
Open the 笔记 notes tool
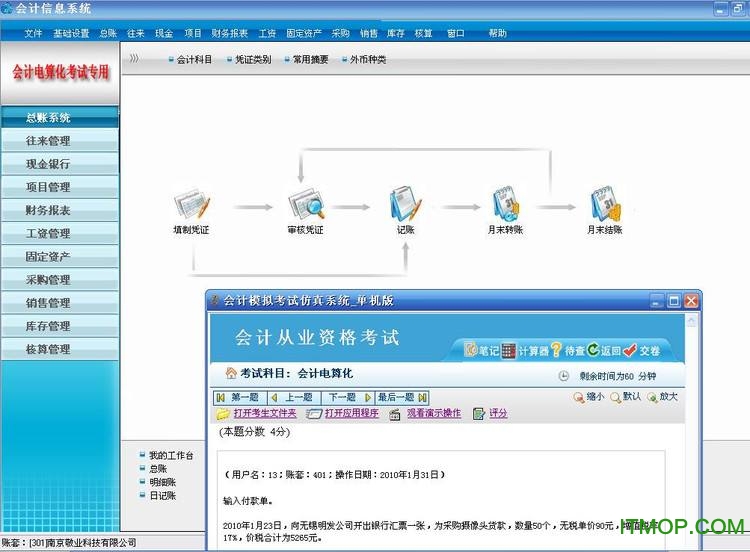coord(480,351)
